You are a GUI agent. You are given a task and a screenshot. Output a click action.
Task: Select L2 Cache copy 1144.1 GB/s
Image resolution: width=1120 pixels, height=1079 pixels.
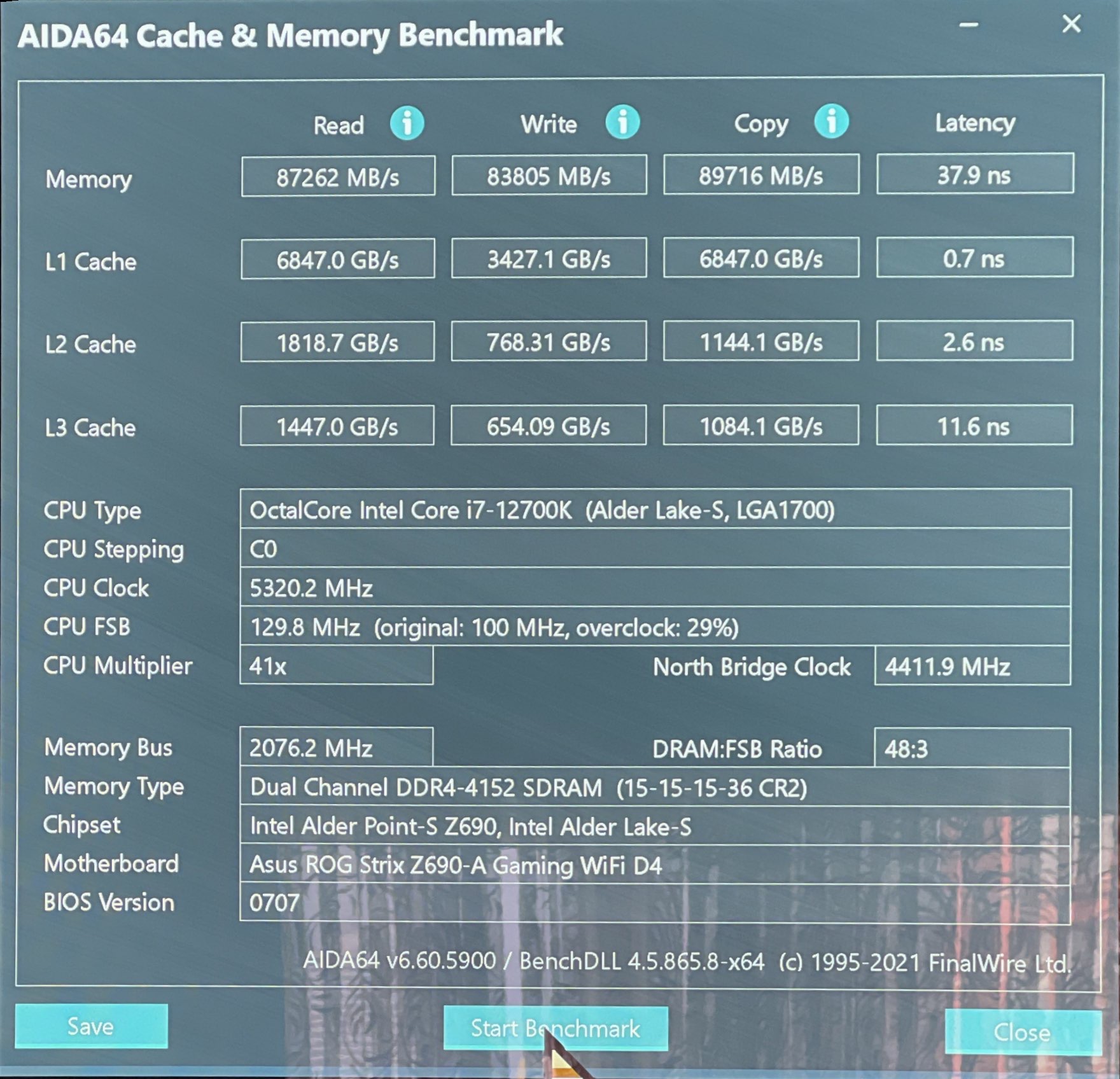tap(761, 341)
